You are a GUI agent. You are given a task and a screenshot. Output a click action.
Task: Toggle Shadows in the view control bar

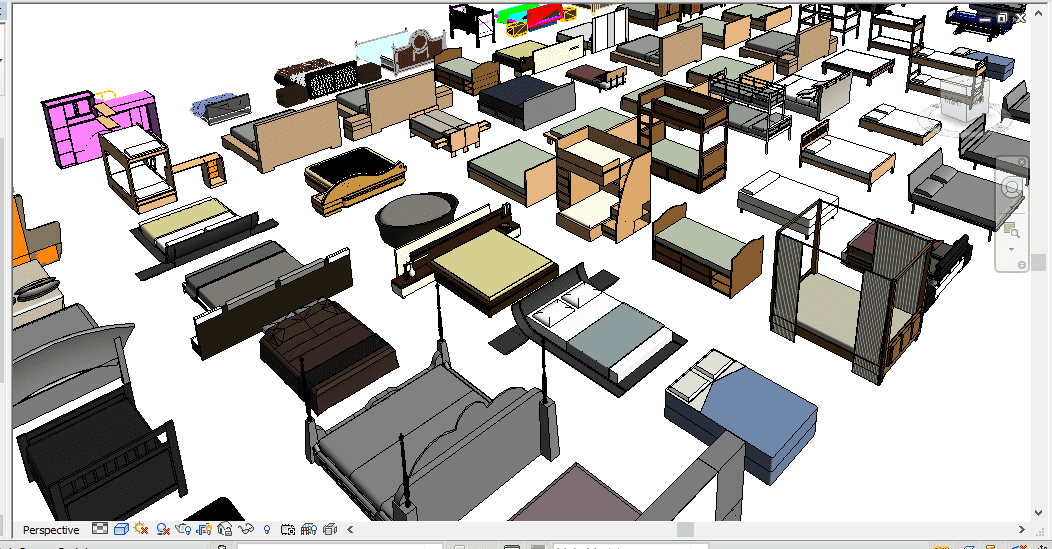(x=162, y=529)
